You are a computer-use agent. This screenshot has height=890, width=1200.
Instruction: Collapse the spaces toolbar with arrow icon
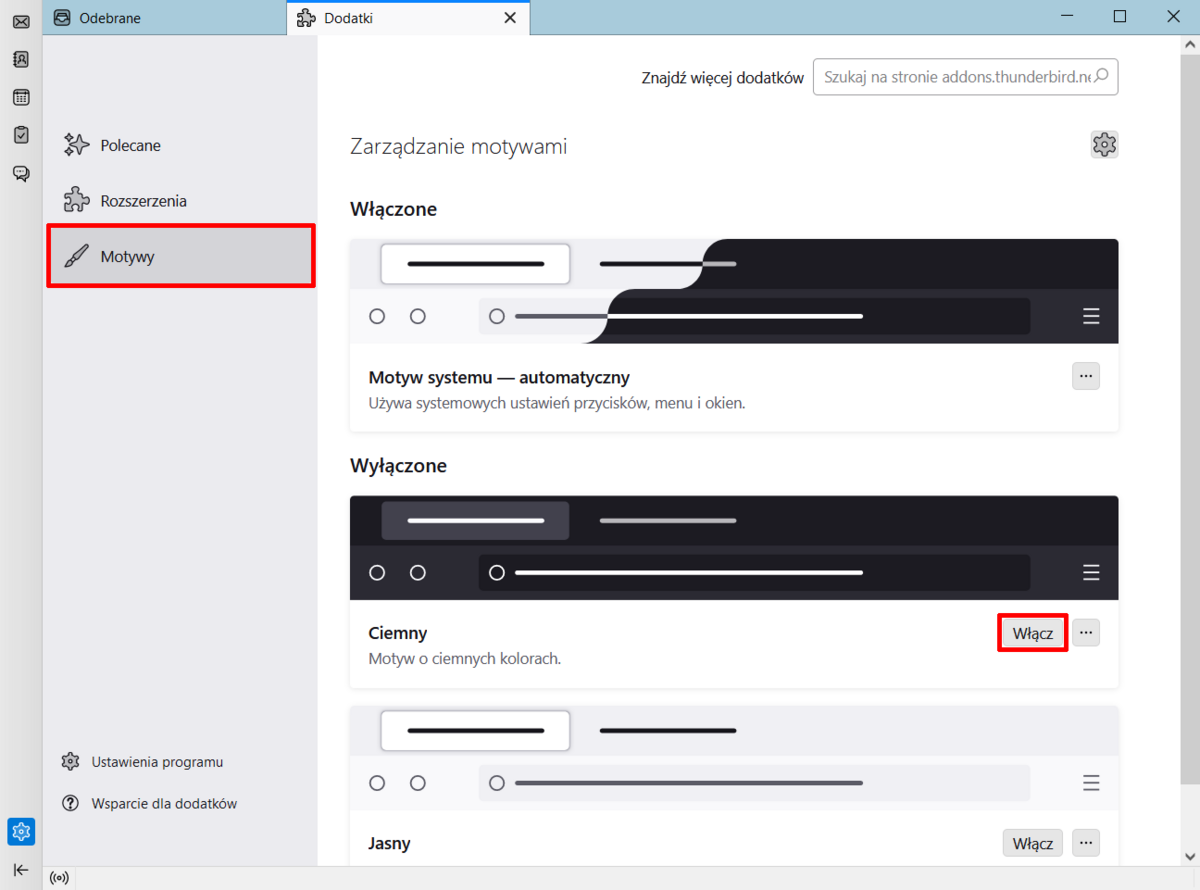tap(21, 869)
